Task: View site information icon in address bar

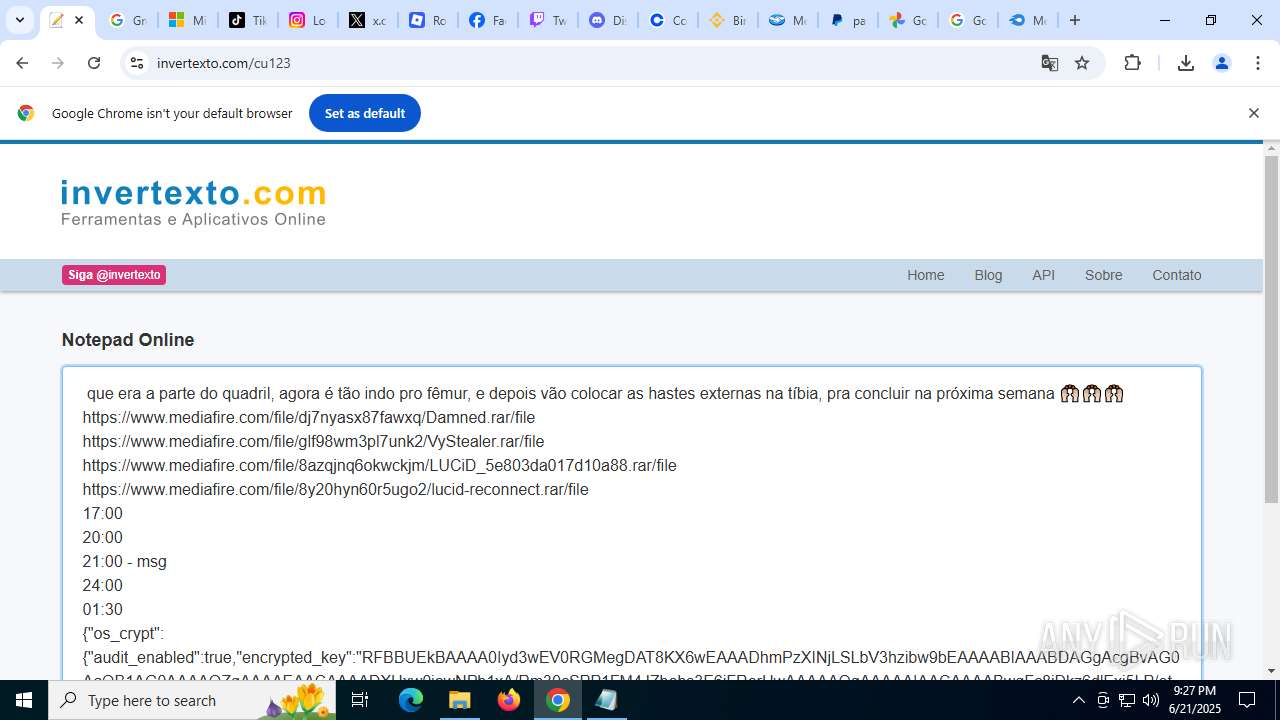Action: 137,63
